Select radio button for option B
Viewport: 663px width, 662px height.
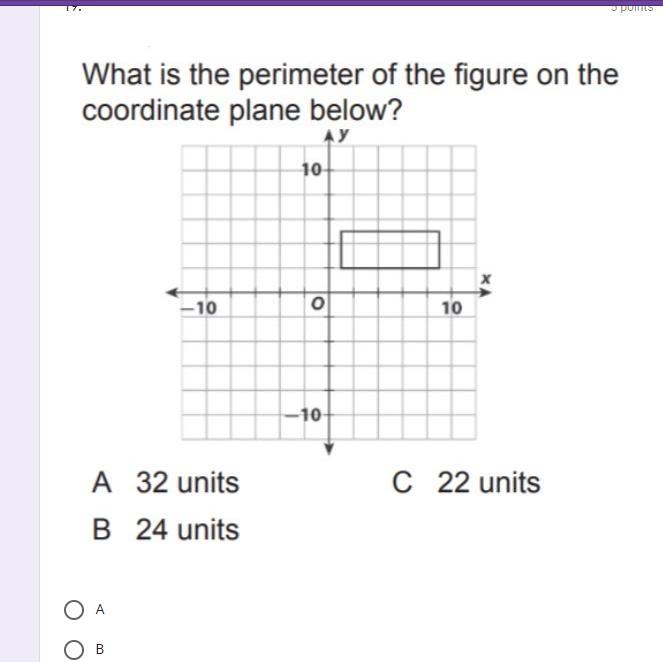[73, 651]
